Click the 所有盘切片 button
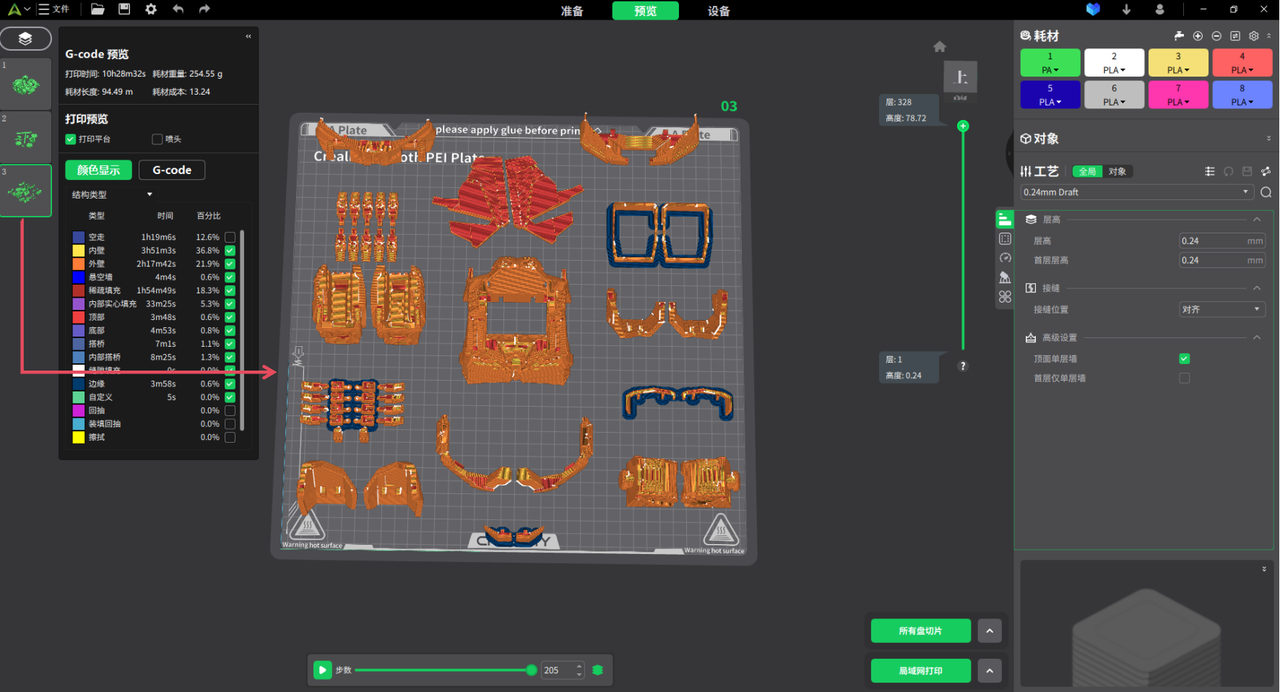The image size is (1280, 692). pyautogui.click(x=921, y=631)
